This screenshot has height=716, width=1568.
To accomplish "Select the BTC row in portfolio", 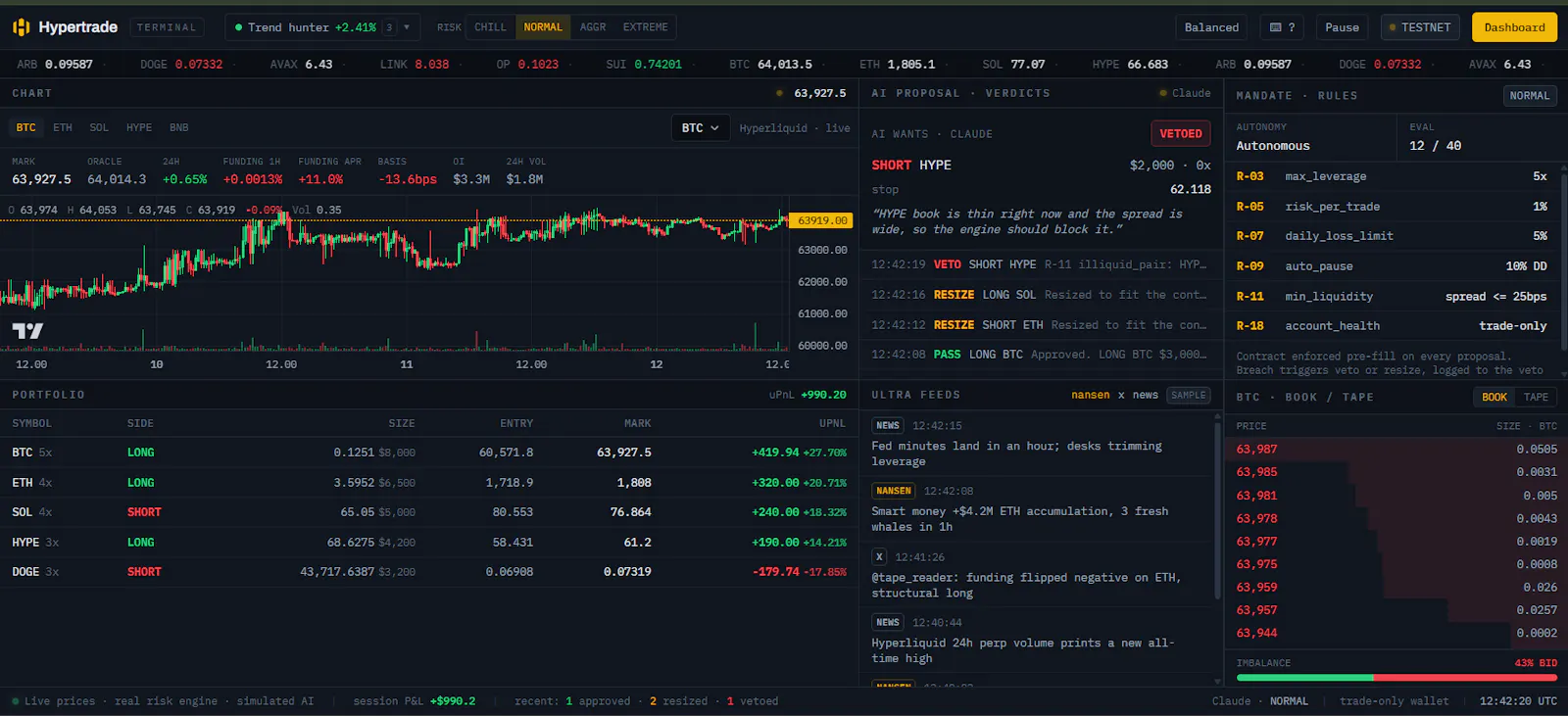I will tap(429, 453).
